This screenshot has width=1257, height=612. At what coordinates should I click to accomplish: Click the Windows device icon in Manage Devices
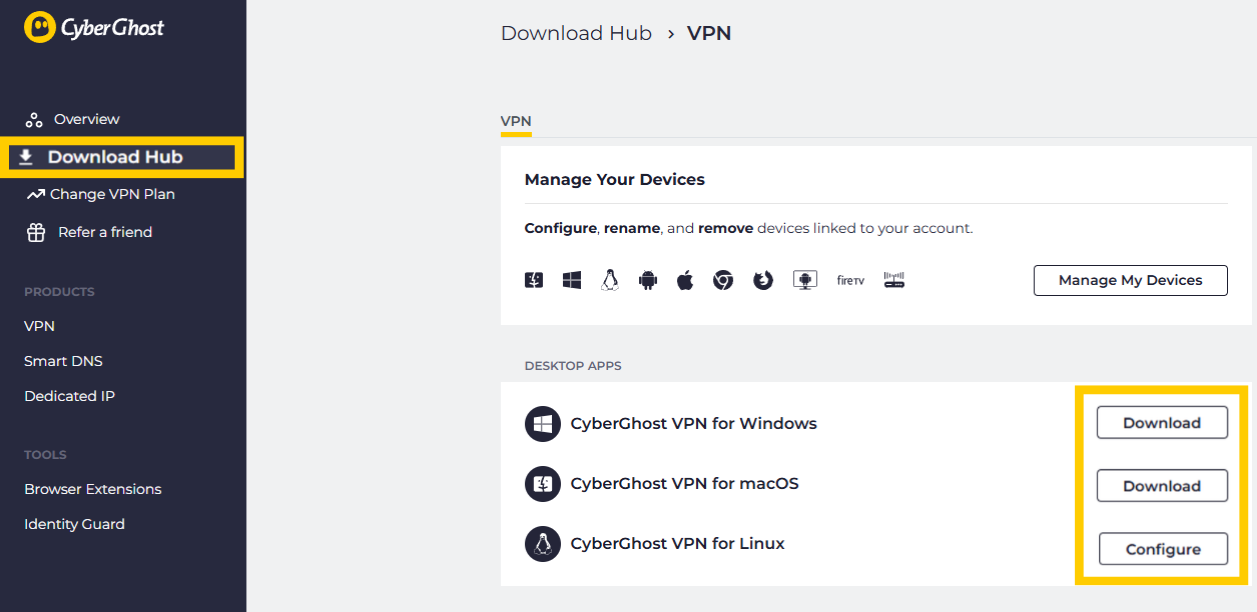click(572, 280)
